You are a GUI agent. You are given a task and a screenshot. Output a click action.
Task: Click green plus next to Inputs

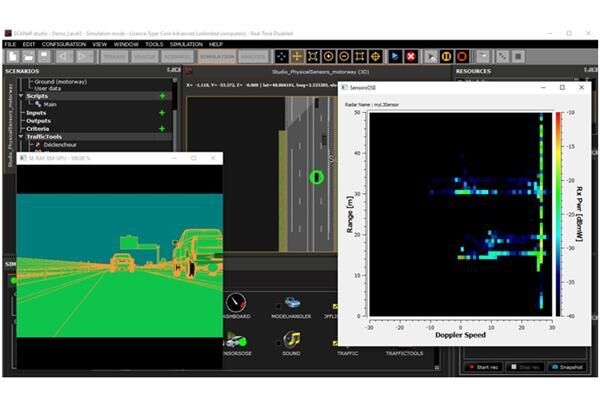point(161,112)
